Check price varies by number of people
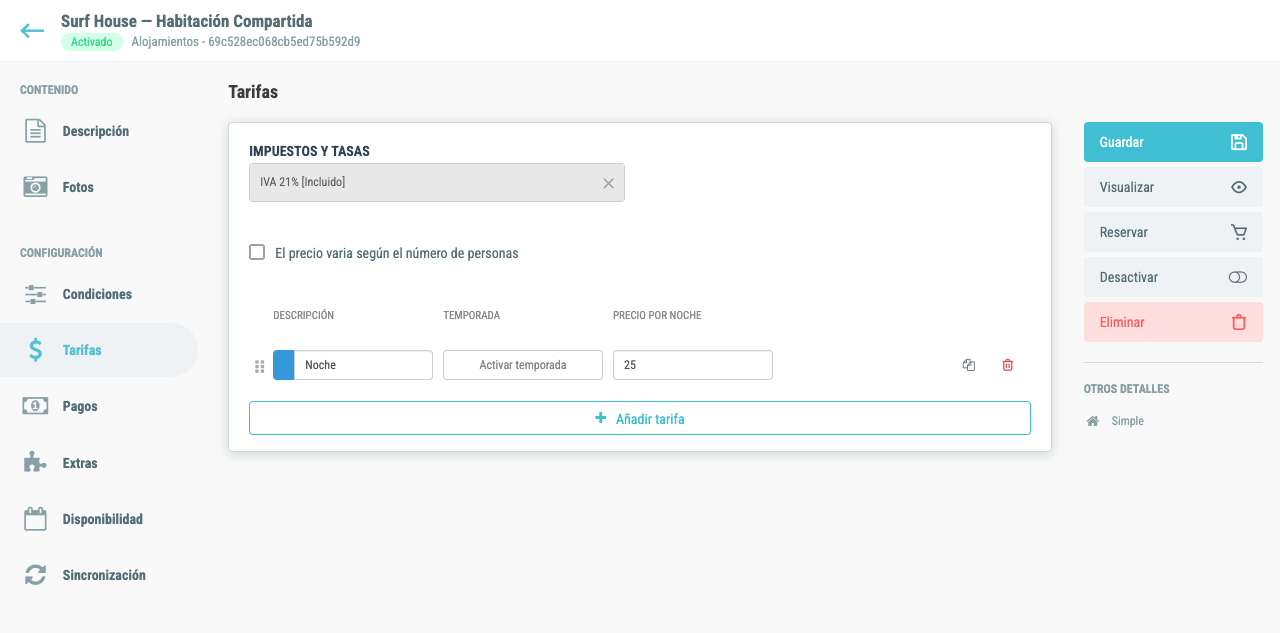1280x633 pixels. pos(257,253)
